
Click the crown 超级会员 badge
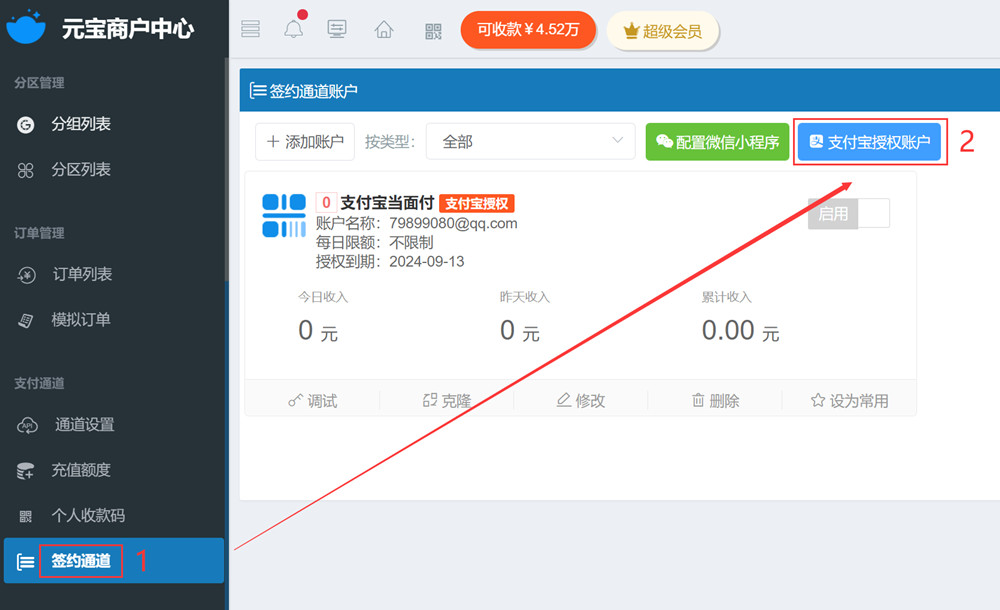point(662,30)
